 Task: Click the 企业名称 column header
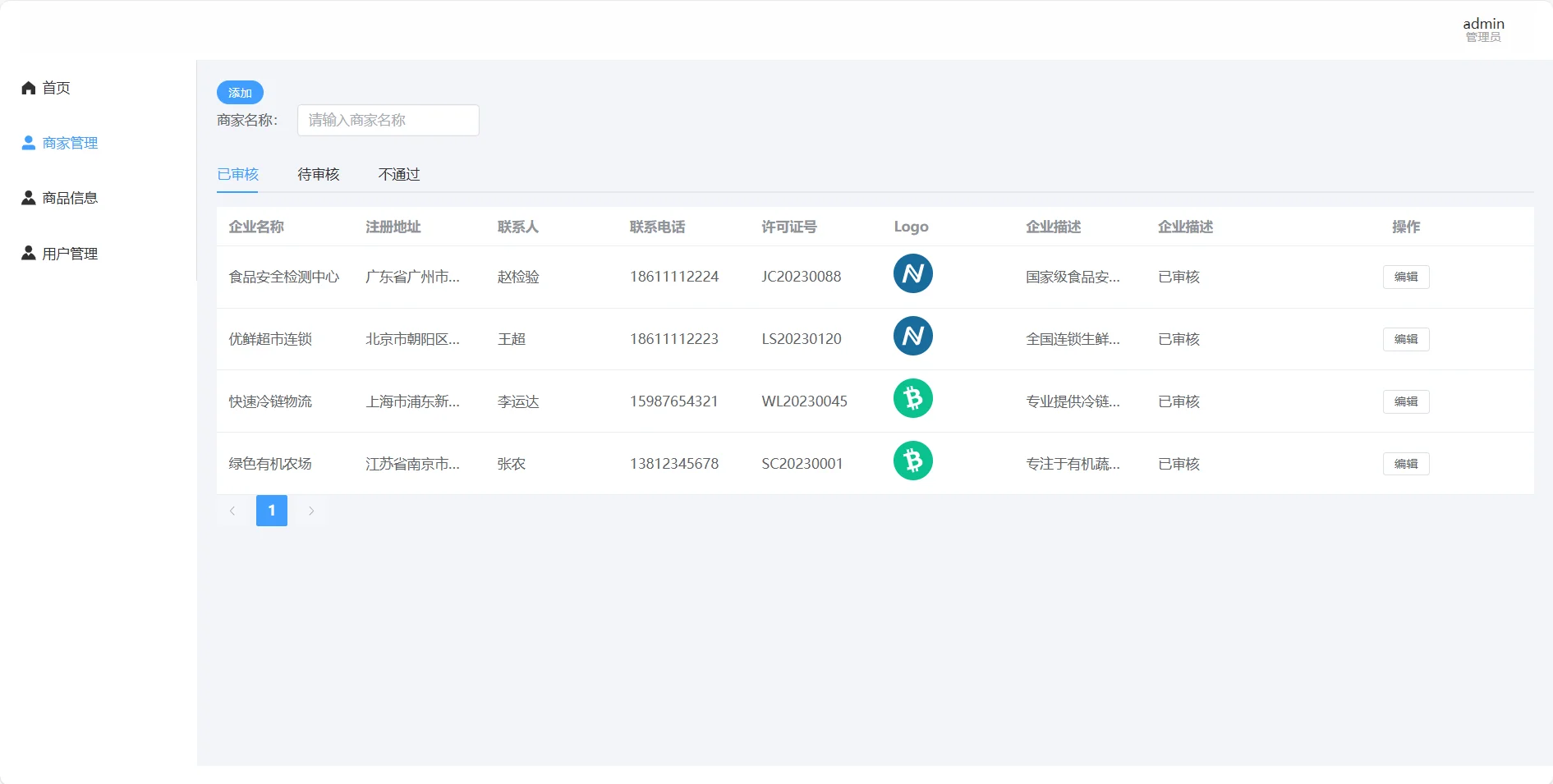pos(256,227)
